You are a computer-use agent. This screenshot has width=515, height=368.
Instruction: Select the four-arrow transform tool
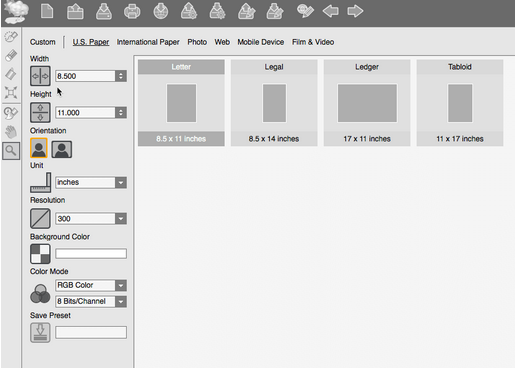(x=11, y=92)
